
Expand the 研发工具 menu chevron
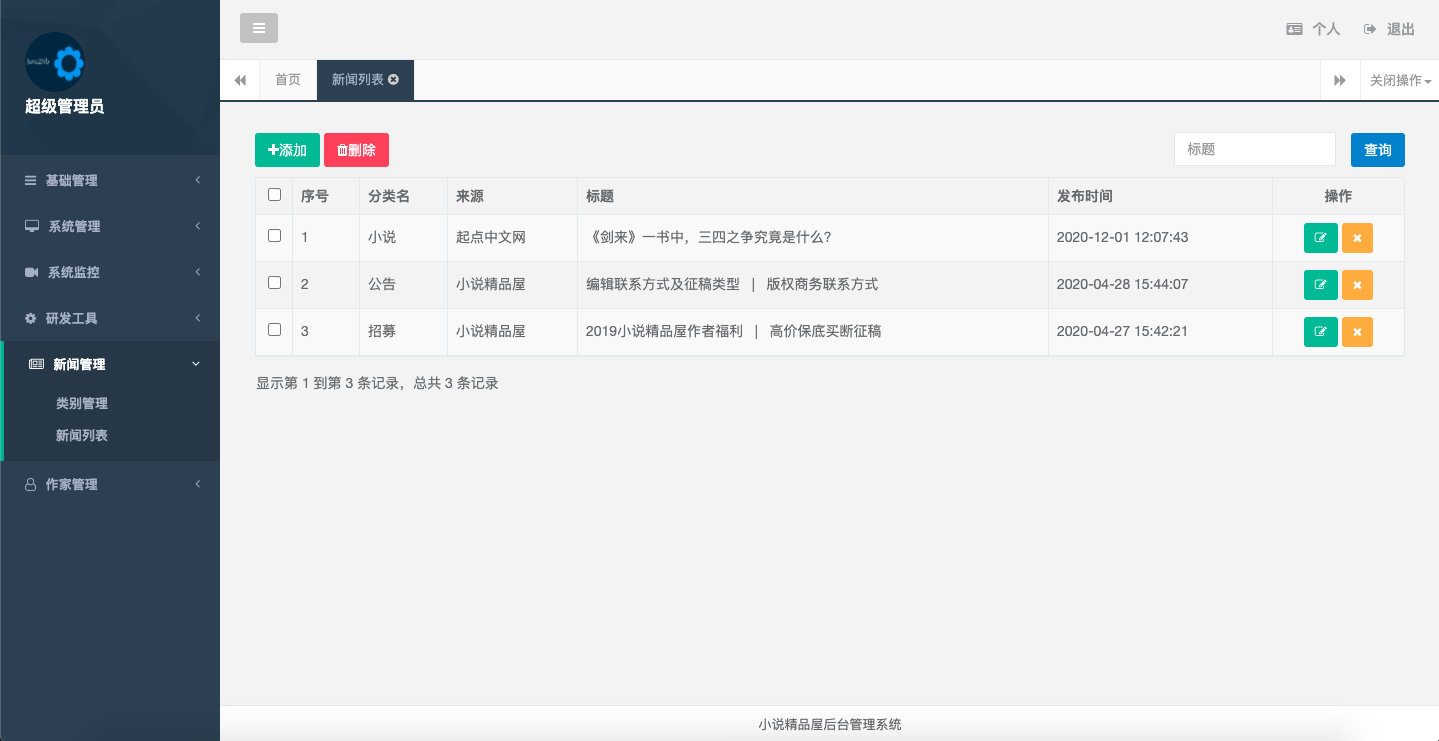197,318
